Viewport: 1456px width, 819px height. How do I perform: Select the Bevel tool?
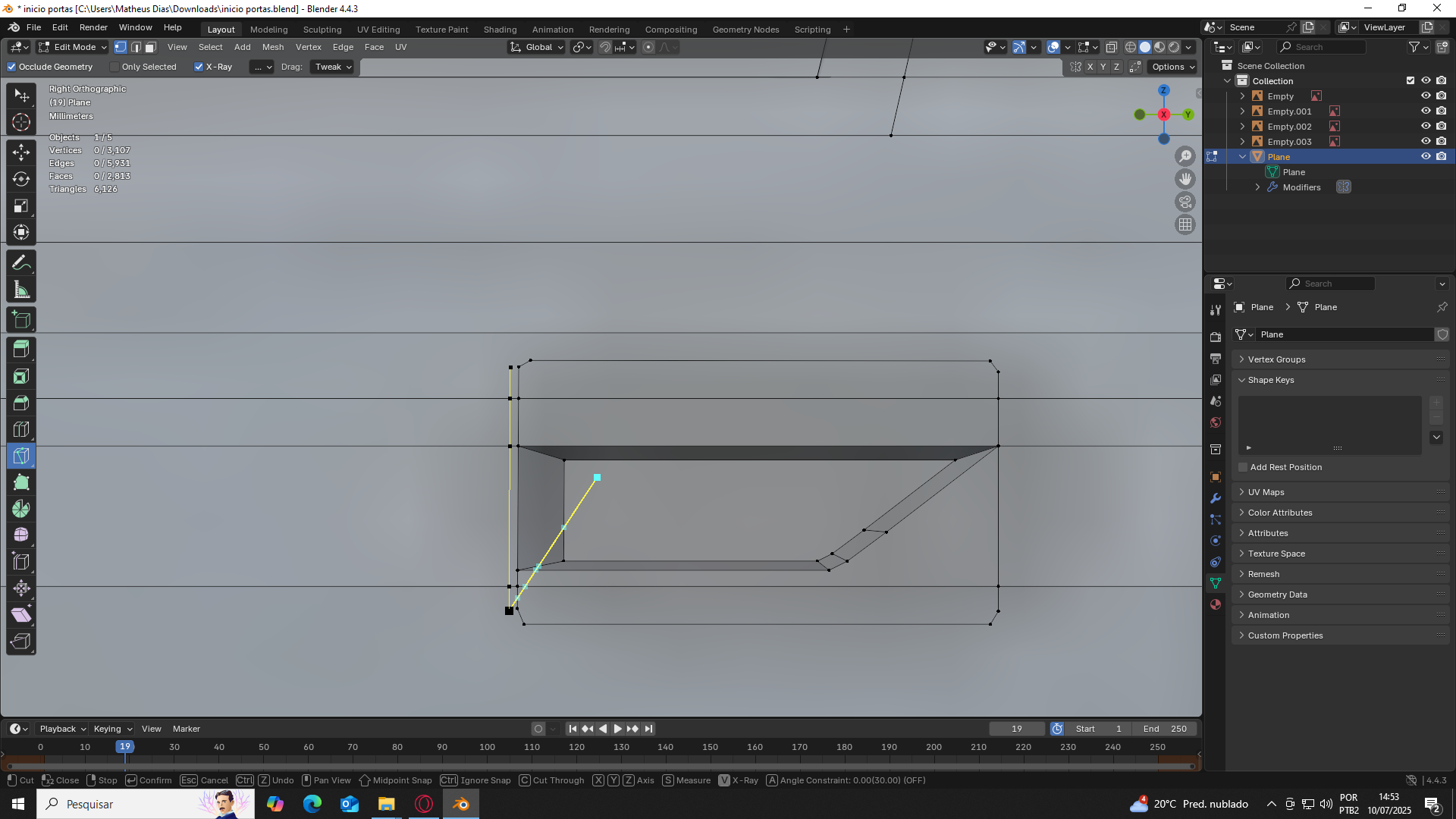point(21,403)
